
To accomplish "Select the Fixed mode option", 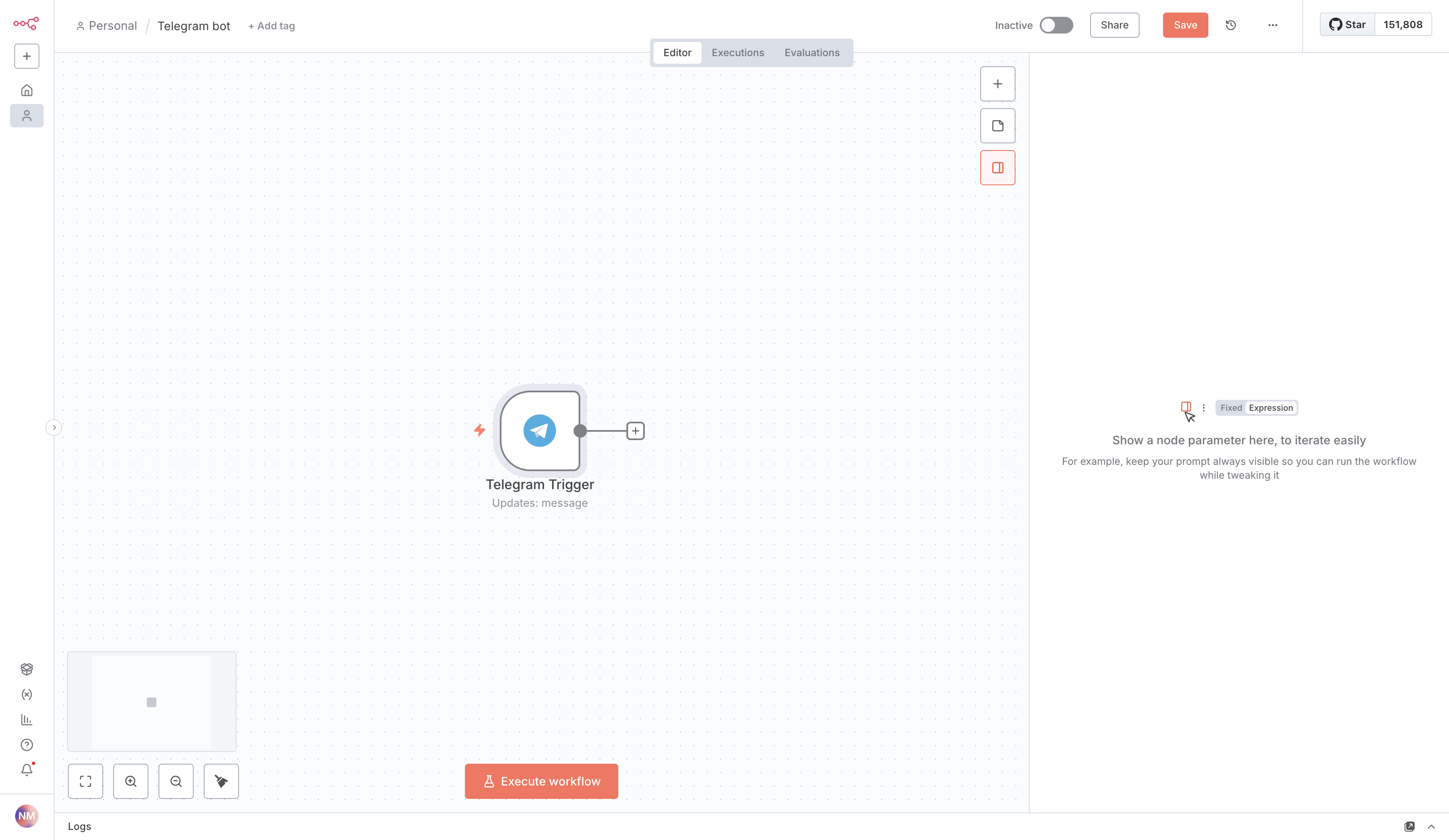I will pos(1231,408).
